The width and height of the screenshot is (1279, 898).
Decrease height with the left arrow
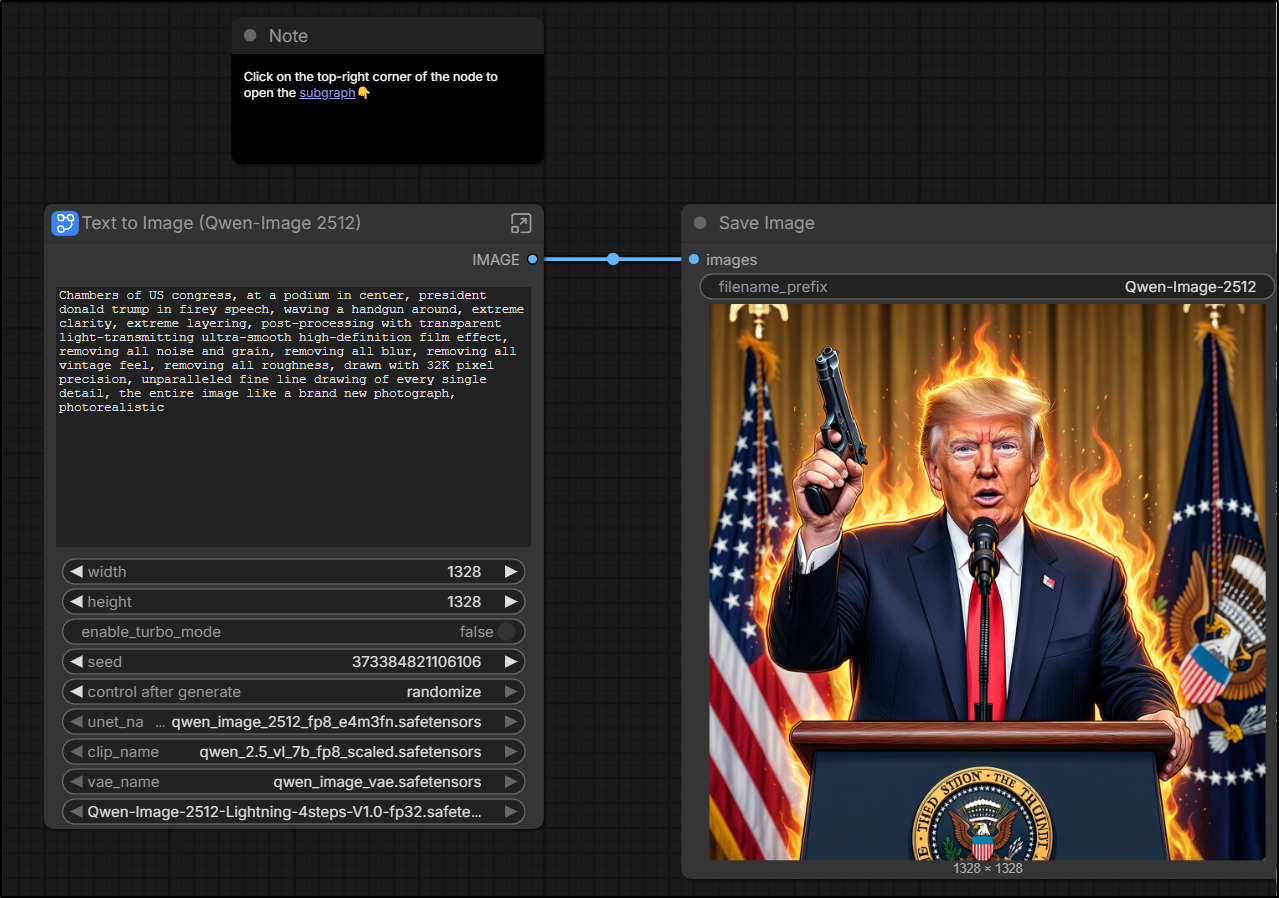[x=76, y=602]
